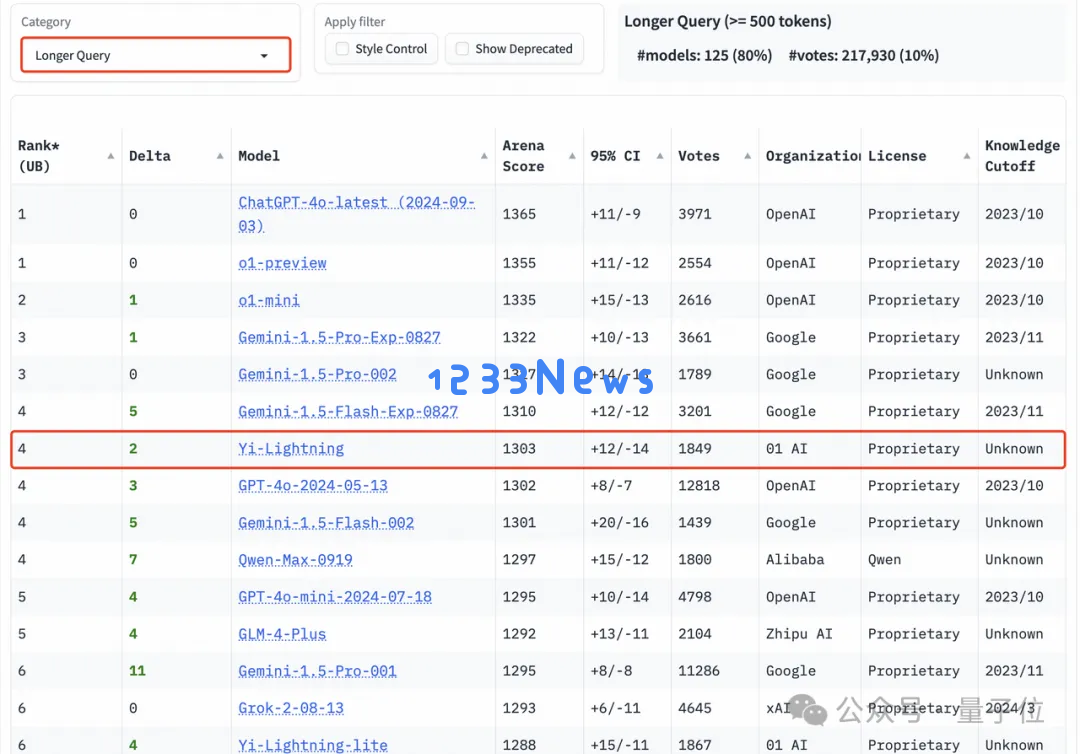The width and height of the screenshot is (1080, 754).
Task: Open the Gemini-1.5-Flash-002 link
Action: pos(326,523)
